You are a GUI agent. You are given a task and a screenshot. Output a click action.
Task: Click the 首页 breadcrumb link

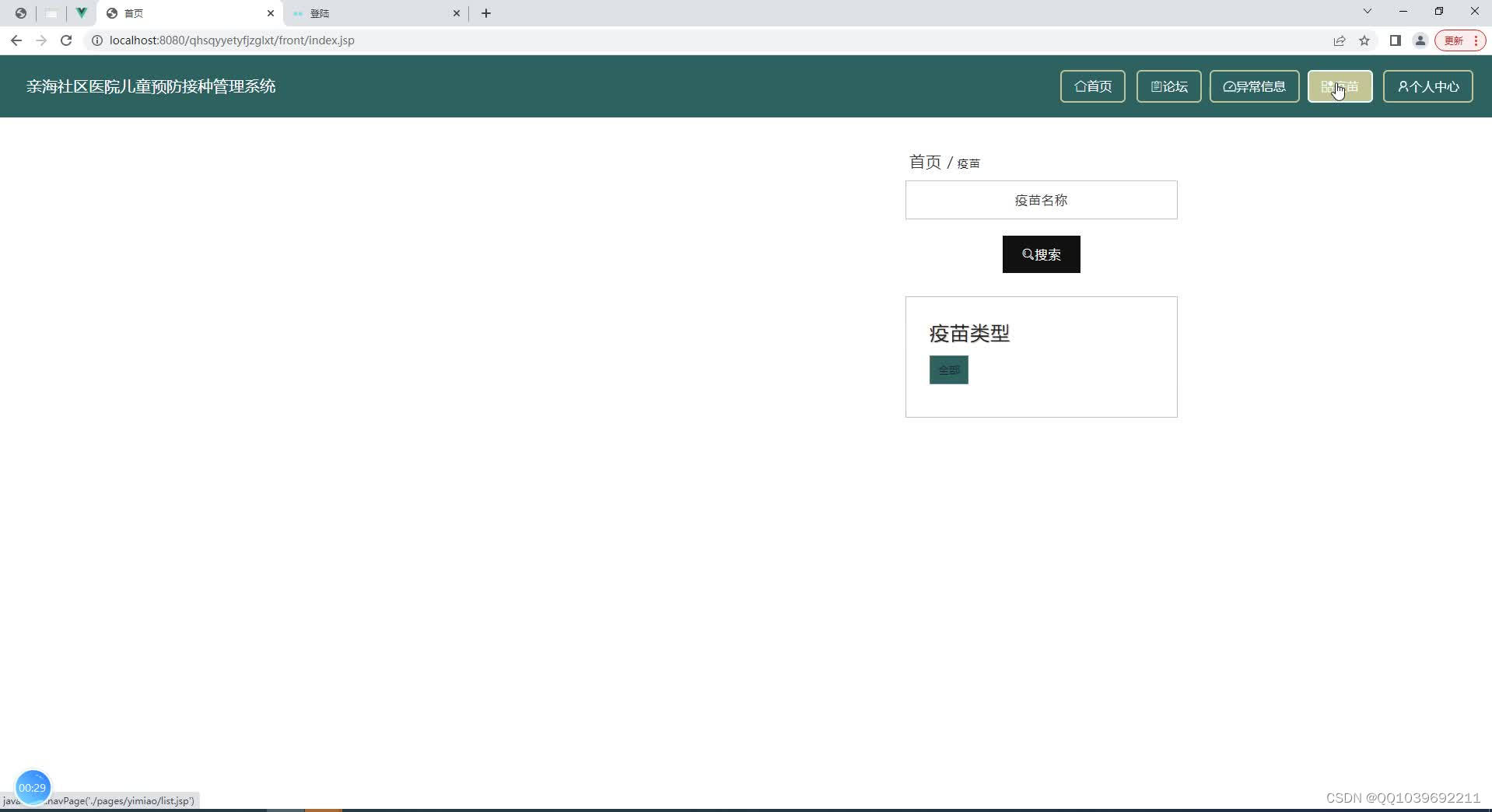click(925, 162)
